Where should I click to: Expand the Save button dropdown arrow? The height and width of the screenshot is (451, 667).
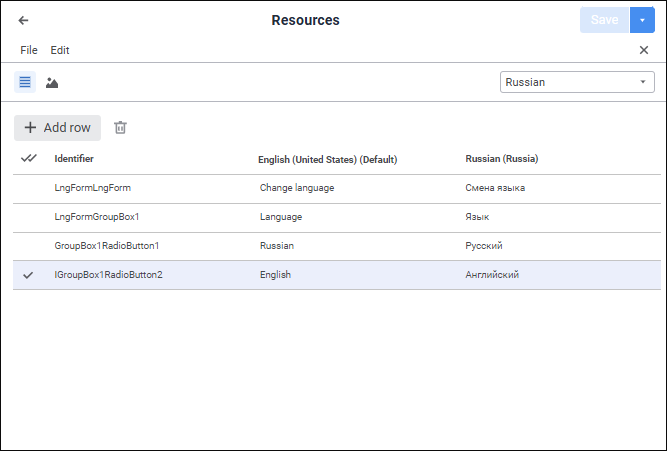tap(642, 20)
